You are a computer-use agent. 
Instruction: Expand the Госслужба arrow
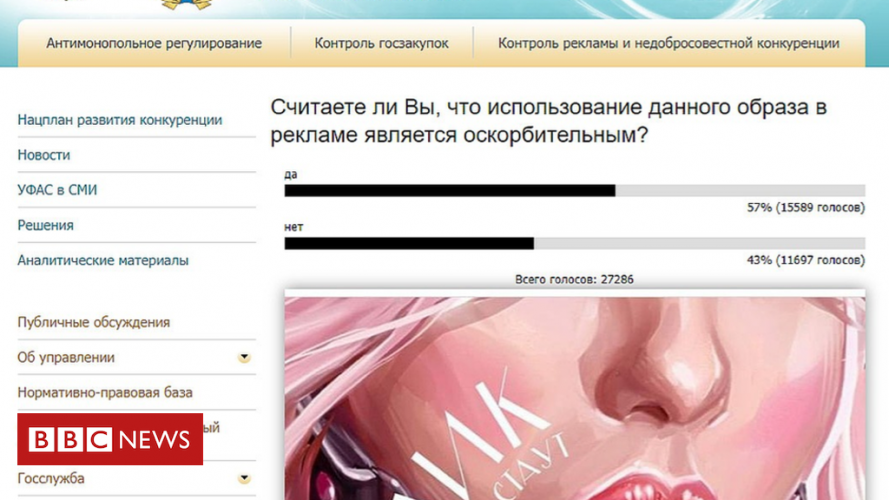coord(244,478)
